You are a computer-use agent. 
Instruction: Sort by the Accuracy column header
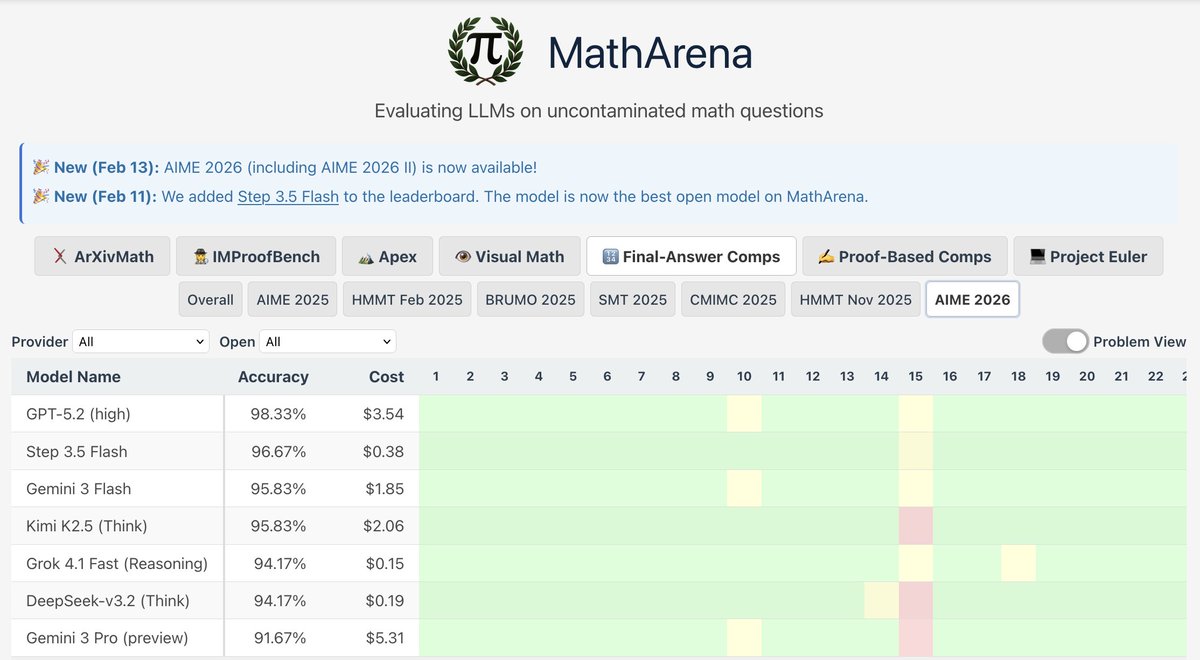coord(273,377)
